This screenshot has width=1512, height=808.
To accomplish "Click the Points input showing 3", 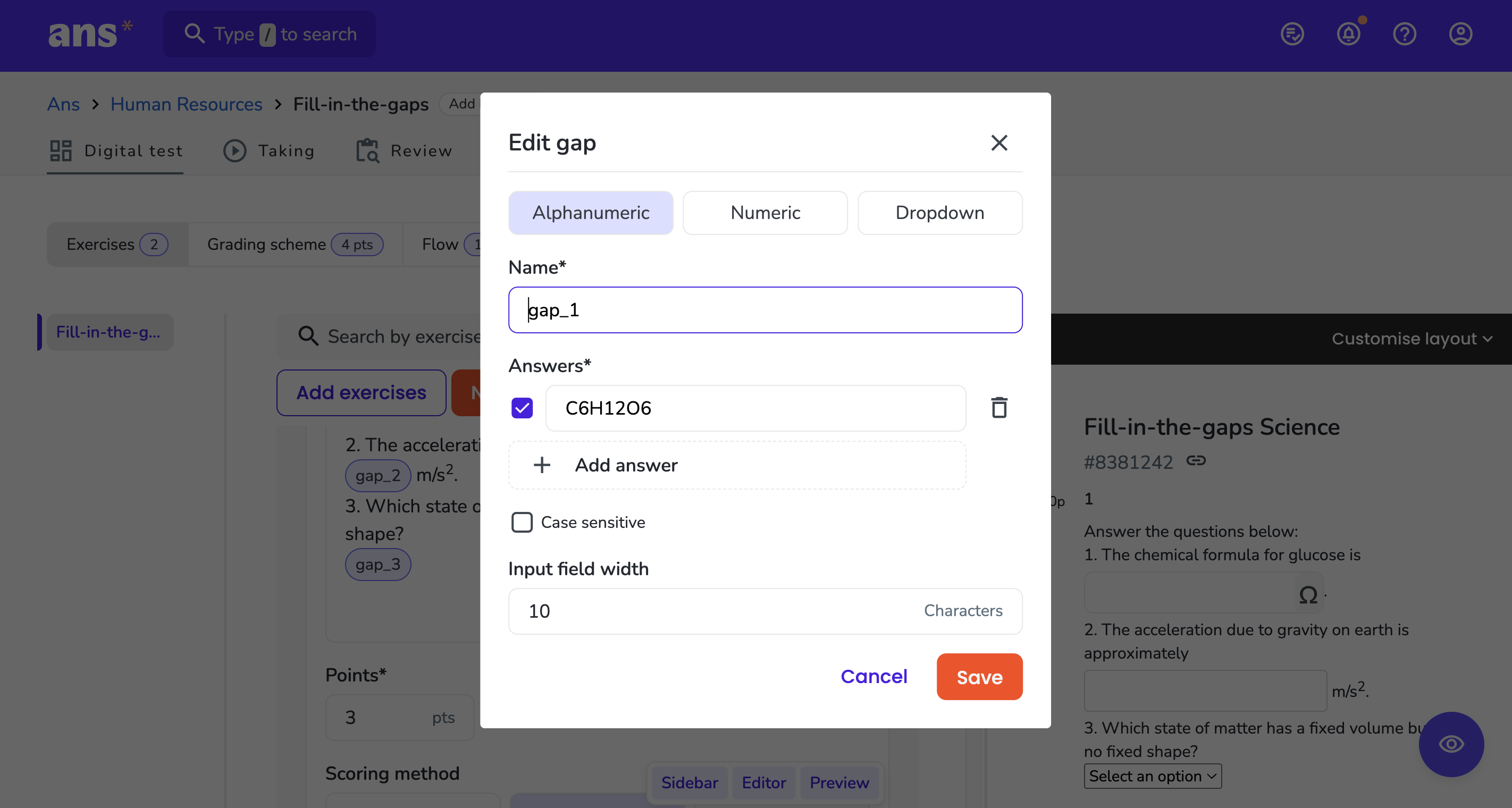I will pos(400,717).
